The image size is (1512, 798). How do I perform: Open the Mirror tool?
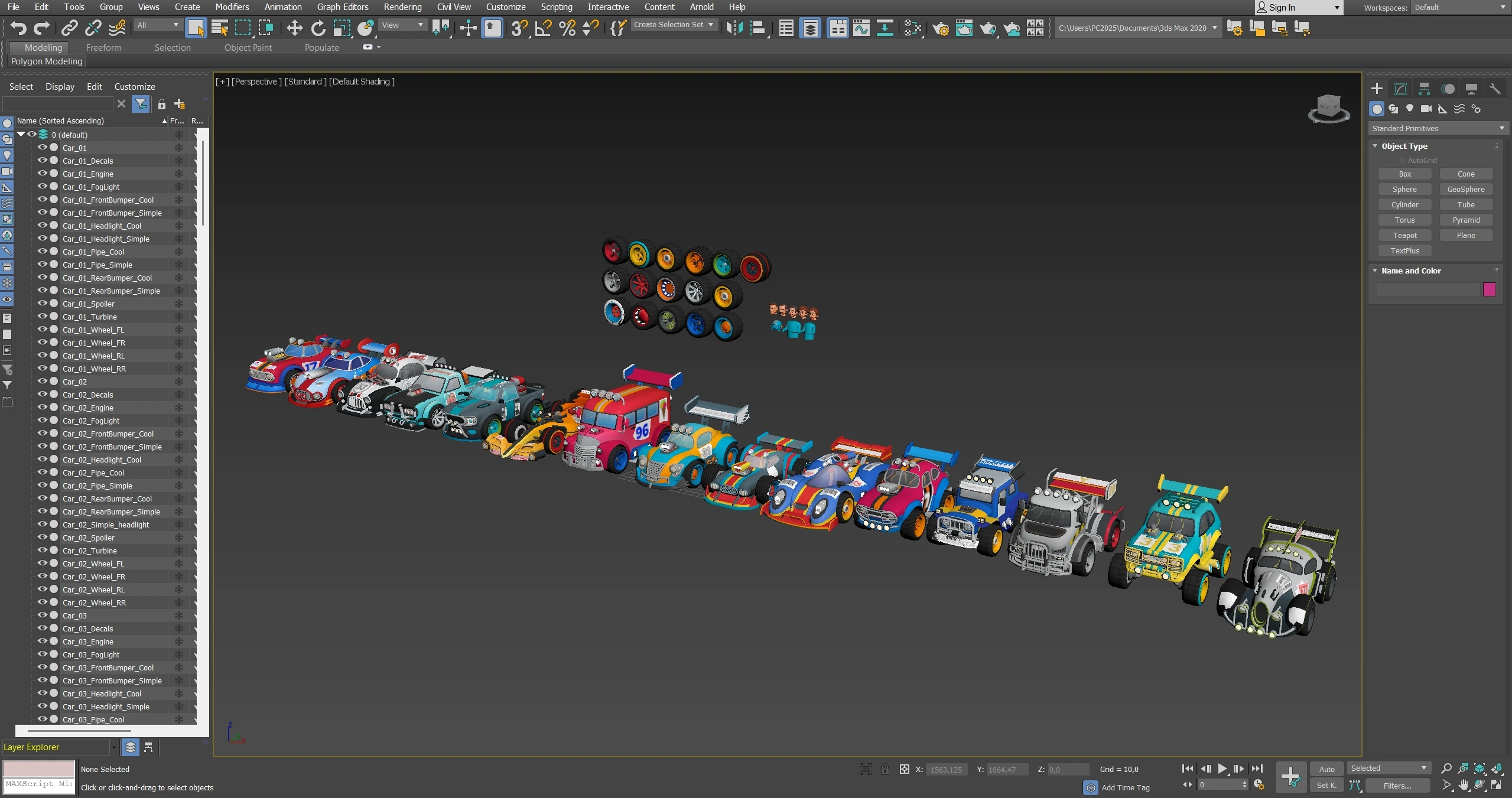click(x=734, y=28)
